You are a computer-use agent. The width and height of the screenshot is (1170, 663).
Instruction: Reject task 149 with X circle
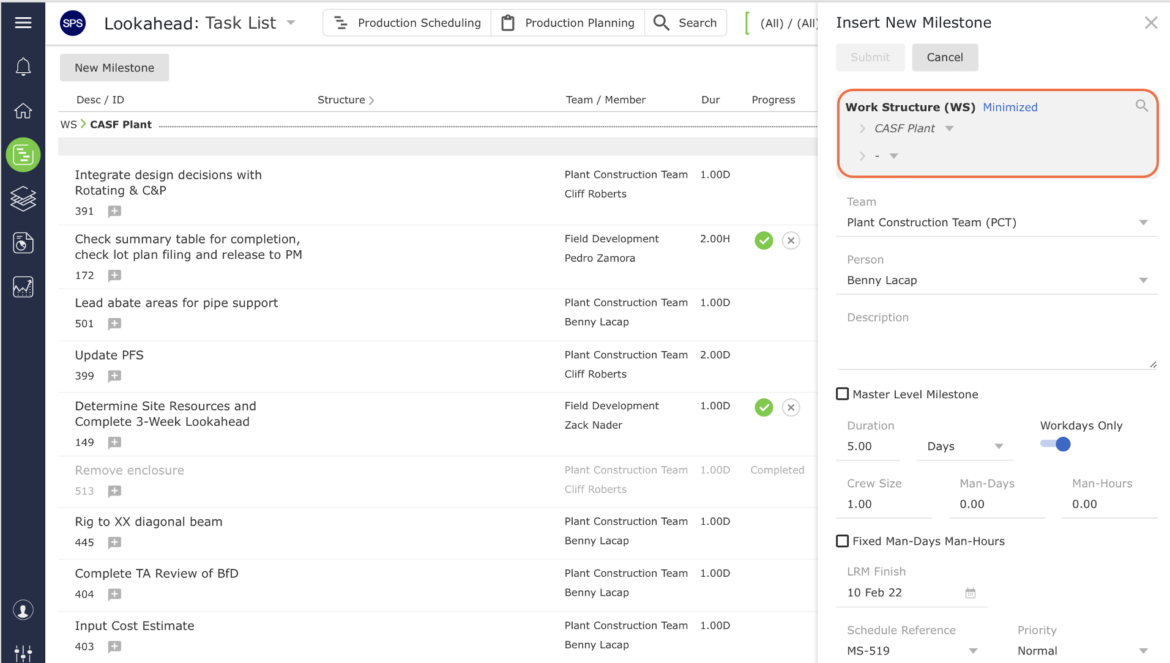tap(791, 407)
